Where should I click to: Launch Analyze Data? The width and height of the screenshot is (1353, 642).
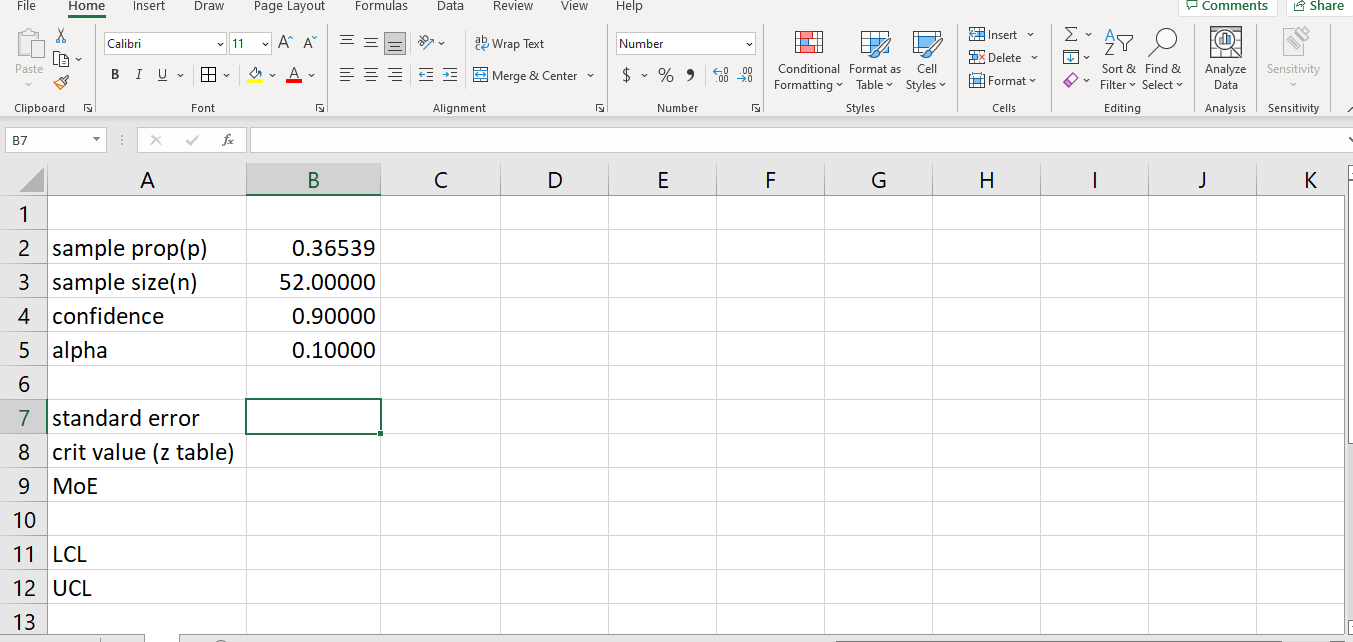point(1224,60)
